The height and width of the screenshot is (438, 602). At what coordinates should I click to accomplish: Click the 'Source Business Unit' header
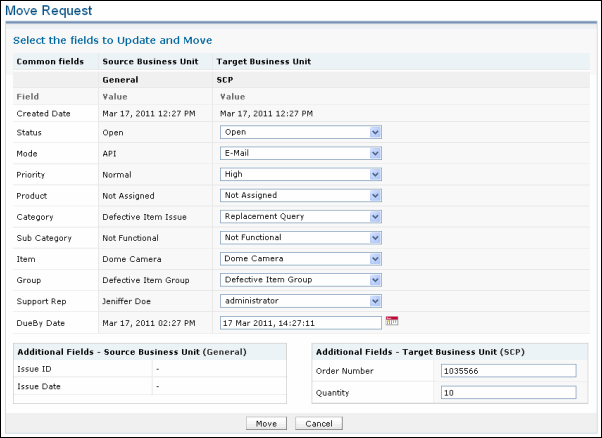click(x=150, y=61)
